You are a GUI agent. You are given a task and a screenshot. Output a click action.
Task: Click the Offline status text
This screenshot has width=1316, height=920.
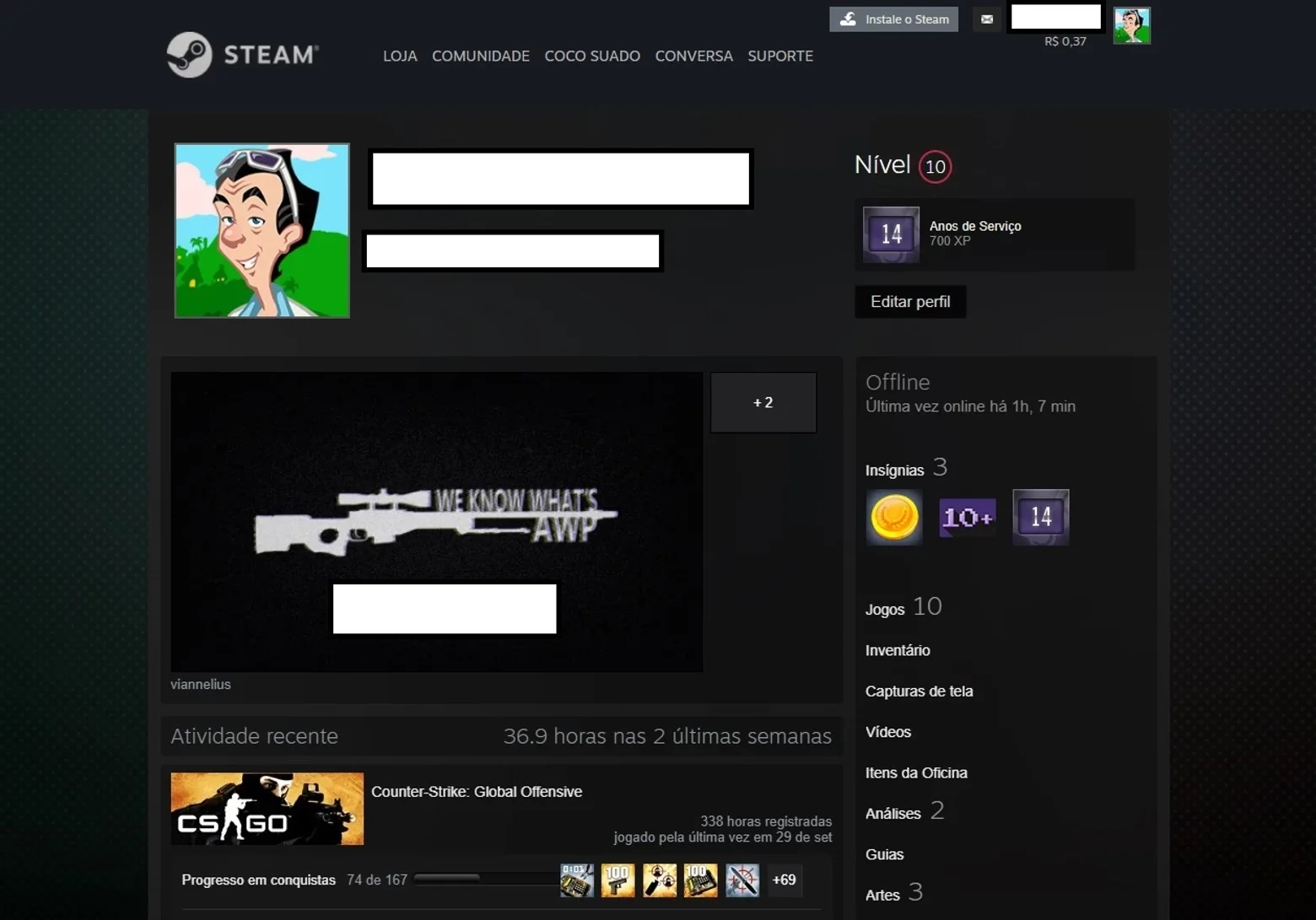[898, 382]
